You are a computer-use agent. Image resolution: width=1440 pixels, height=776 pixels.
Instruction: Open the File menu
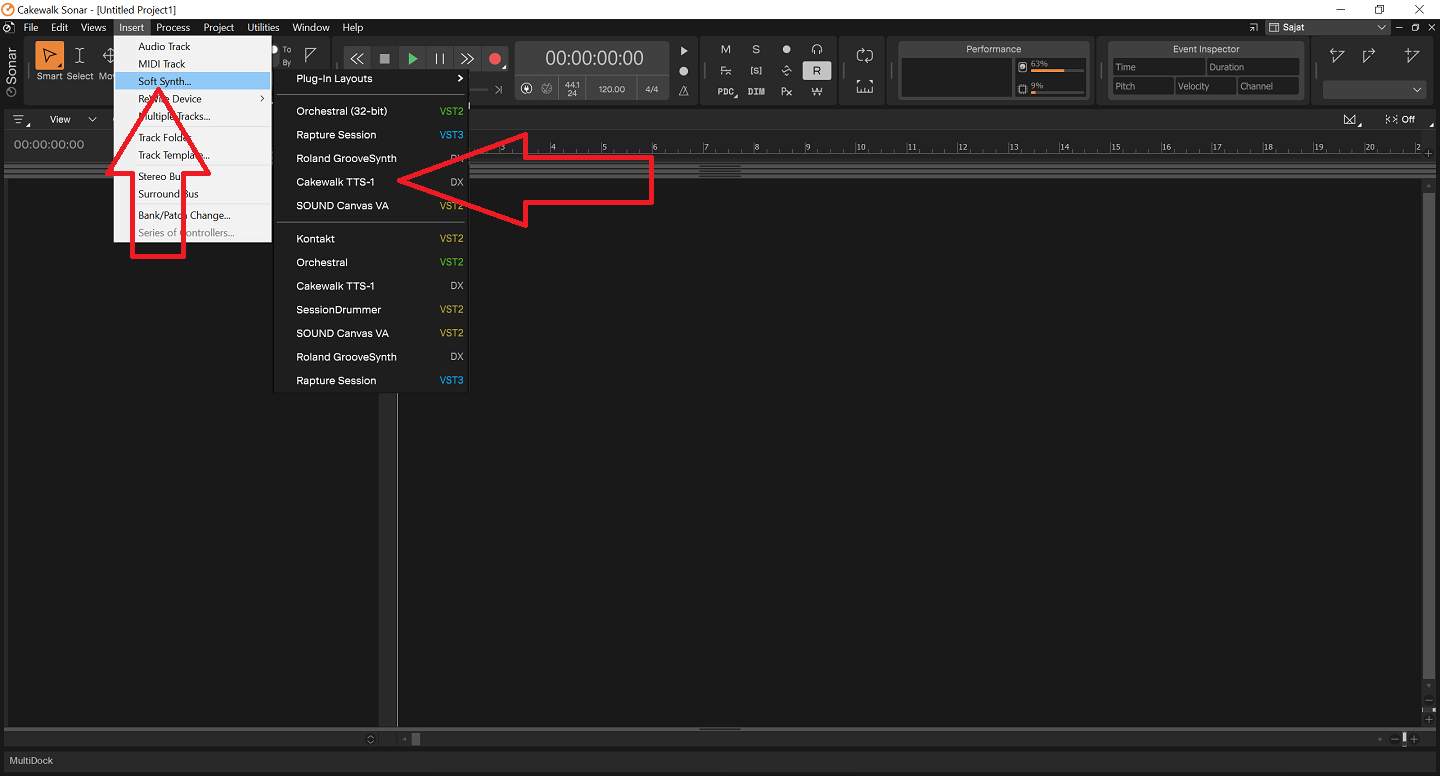(31, 27)
